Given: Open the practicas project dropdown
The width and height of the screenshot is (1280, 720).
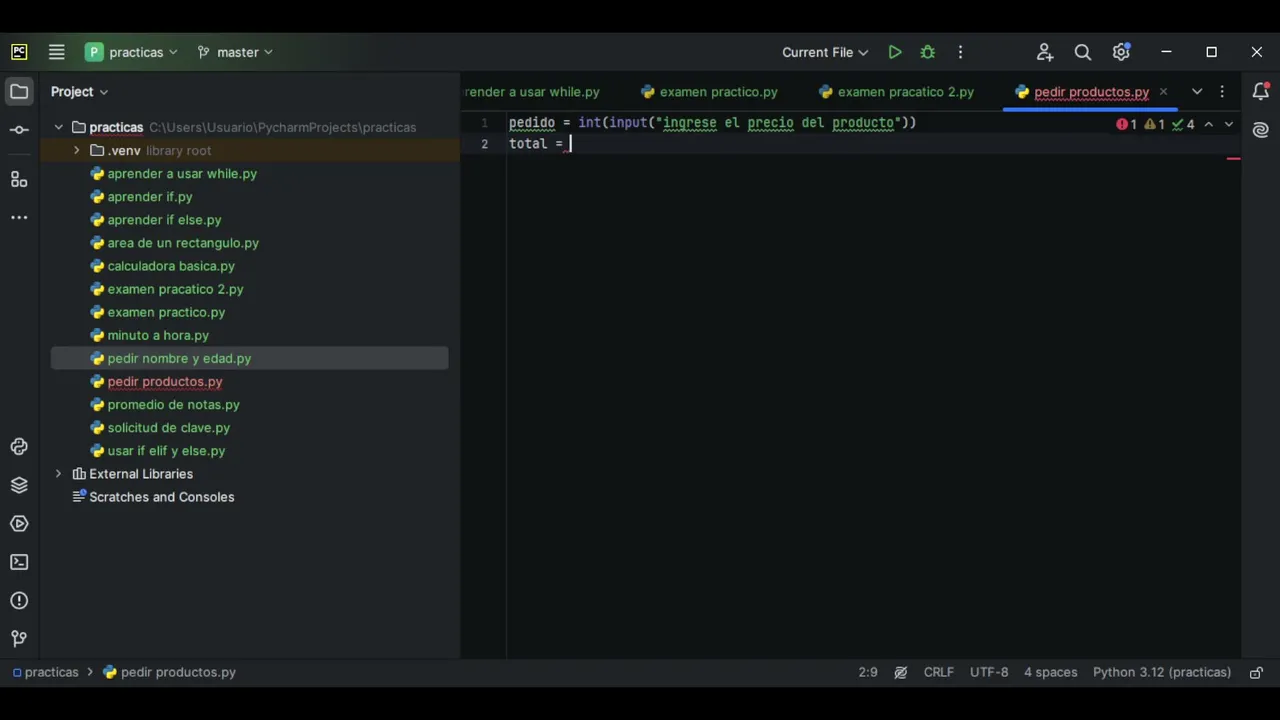Looking at the screenshot, I should point(131,52).
